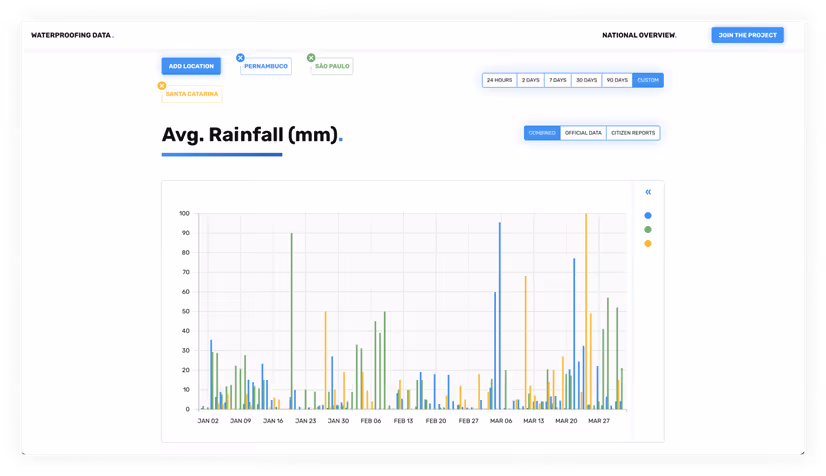
Task: Click the JAN 02 axis label
Action: 208,421
